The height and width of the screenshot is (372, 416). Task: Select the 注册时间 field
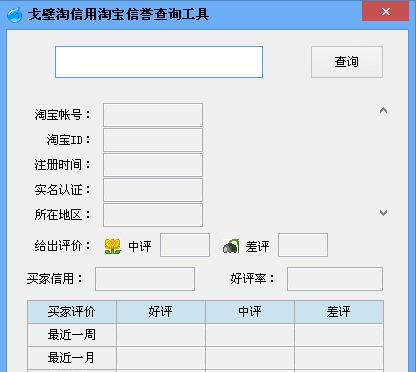(153, 165)
